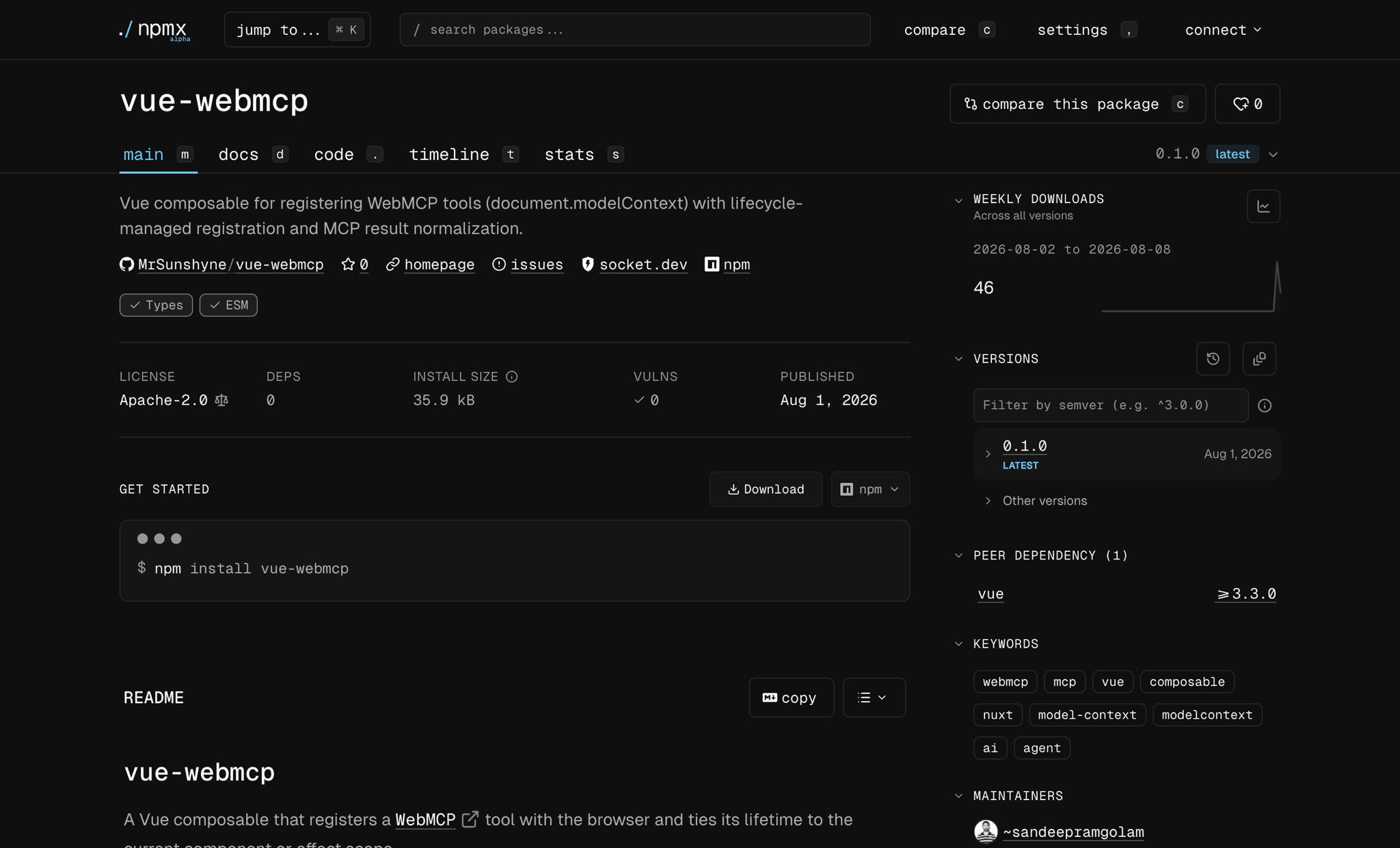This screenshot has height=848, width=1400.
Task: Click the npm install vue-webmcp command
Action: [x=252, y=568]
